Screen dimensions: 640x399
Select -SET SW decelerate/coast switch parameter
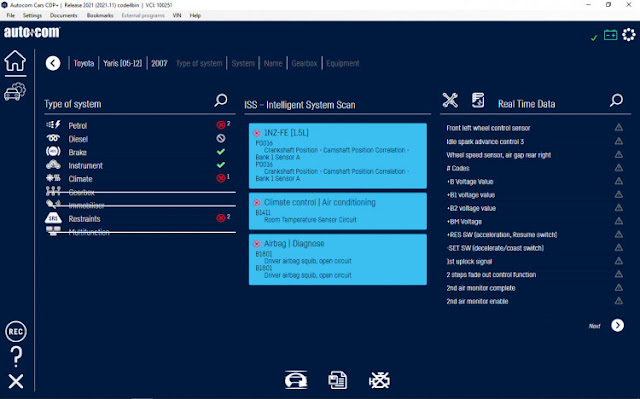tap(495, 248)
